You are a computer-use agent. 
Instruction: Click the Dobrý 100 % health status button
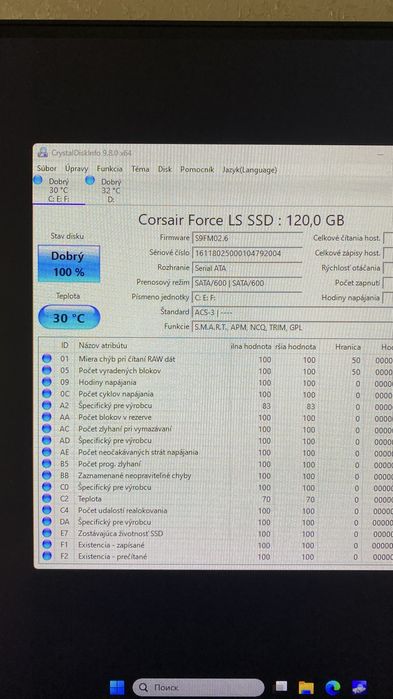69,263
